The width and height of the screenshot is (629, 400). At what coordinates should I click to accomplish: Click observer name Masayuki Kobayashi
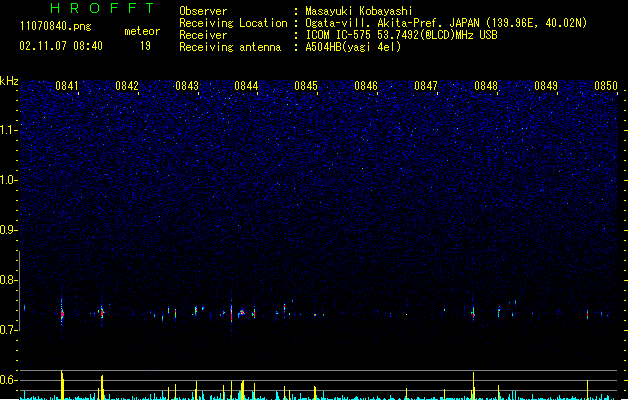coord(359,11)
